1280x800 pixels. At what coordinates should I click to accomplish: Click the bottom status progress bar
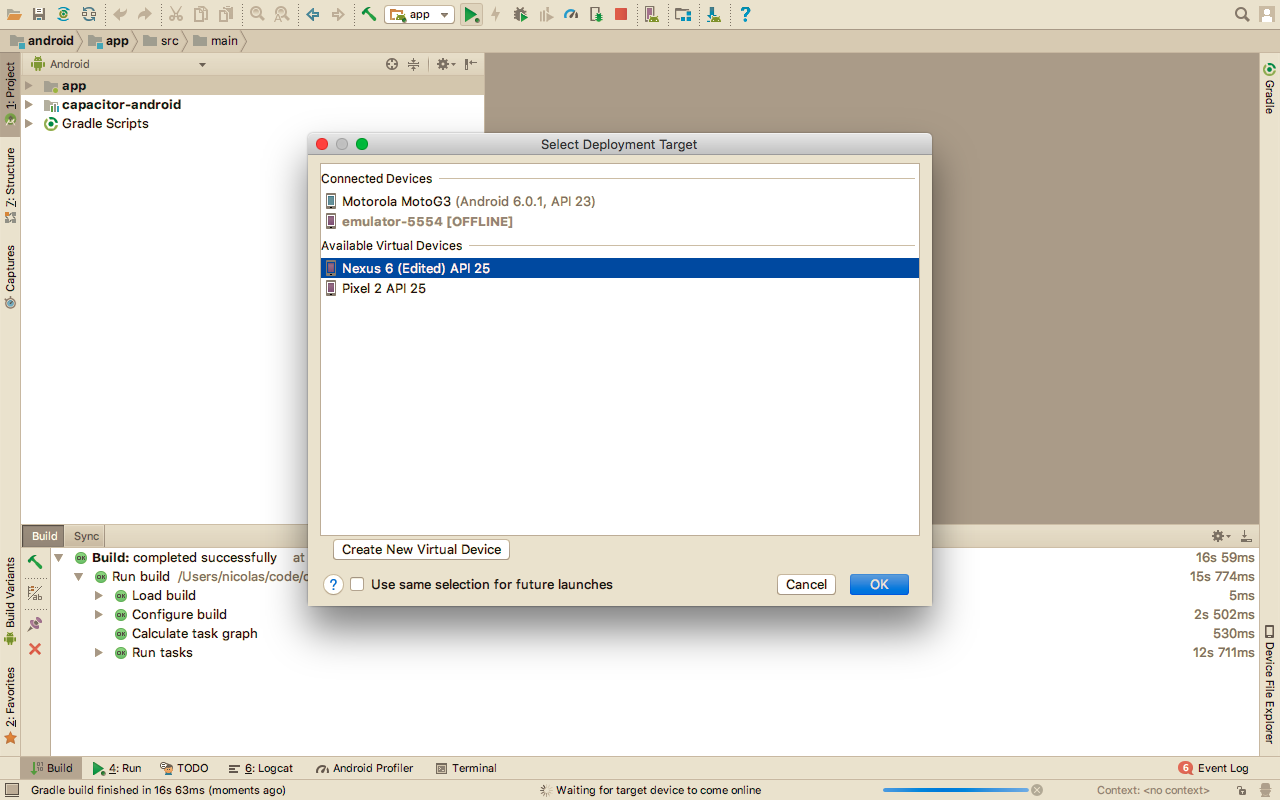(953, 789)
